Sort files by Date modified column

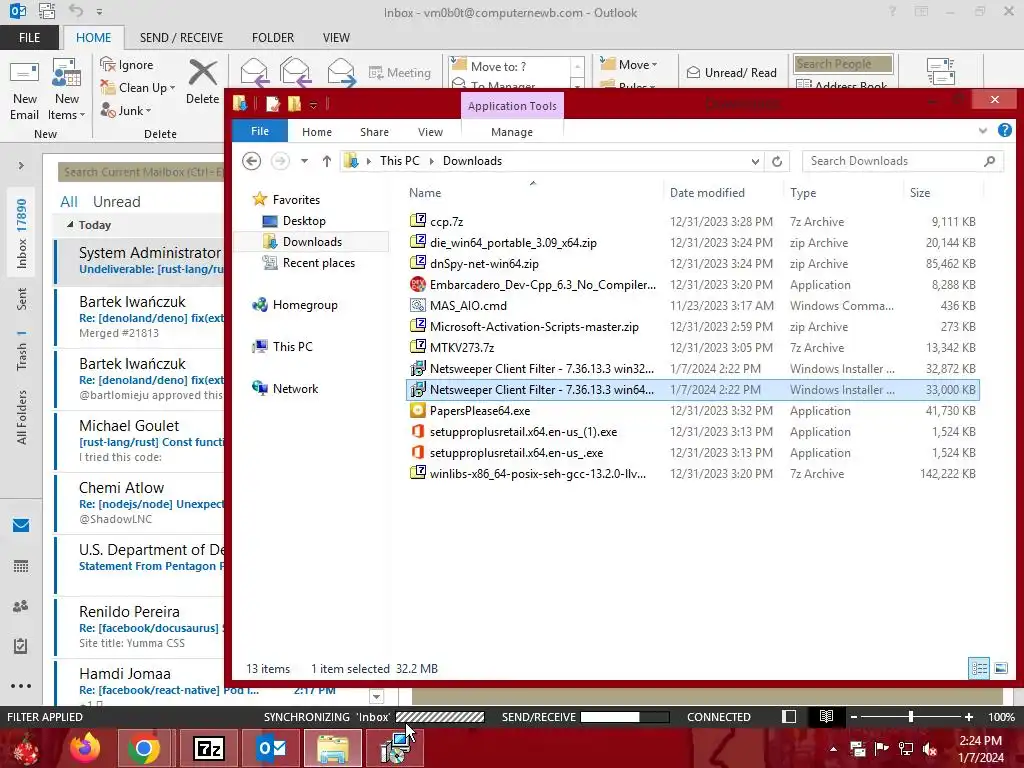[x=707, y=193]
